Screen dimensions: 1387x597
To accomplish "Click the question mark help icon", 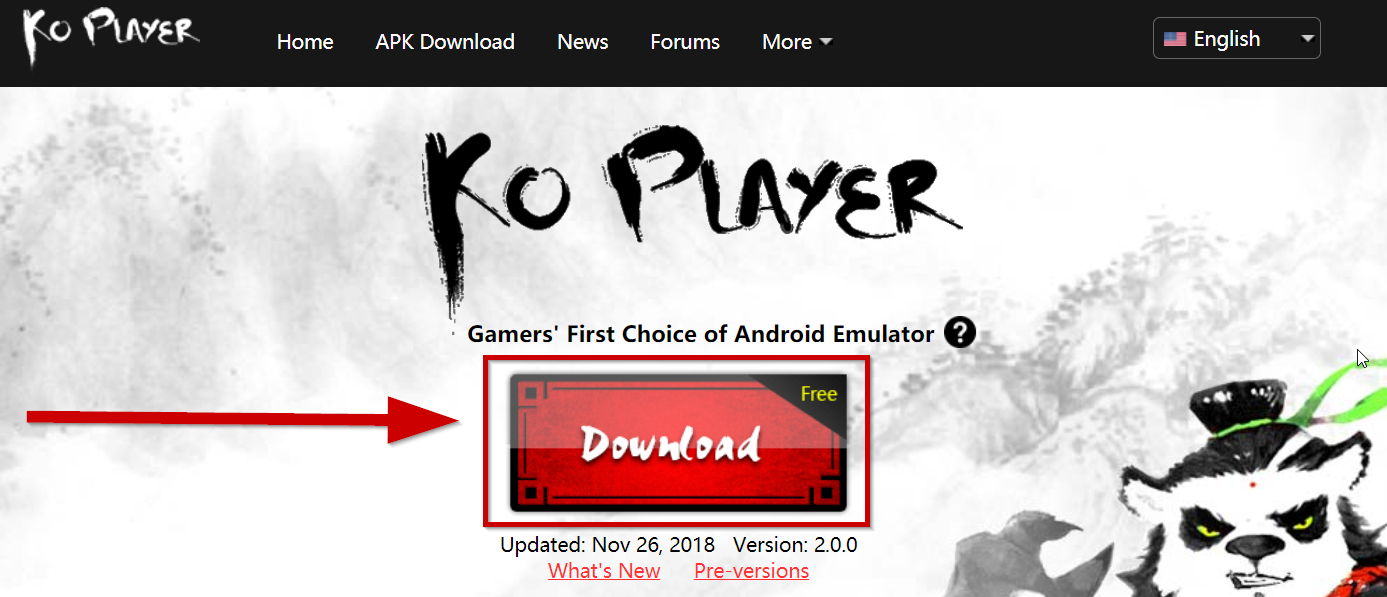I will point(959,332).
